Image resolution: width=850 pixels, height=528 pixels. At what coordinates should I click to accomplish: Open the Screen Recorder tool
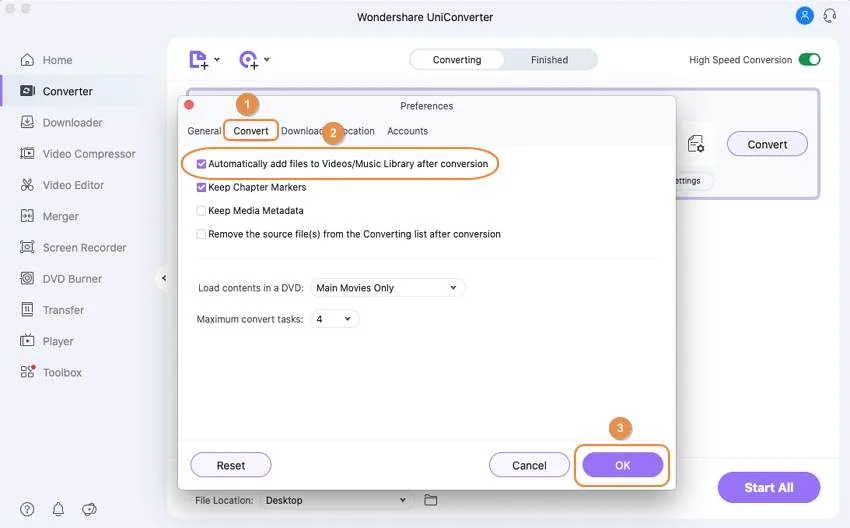tap(73, 248)
